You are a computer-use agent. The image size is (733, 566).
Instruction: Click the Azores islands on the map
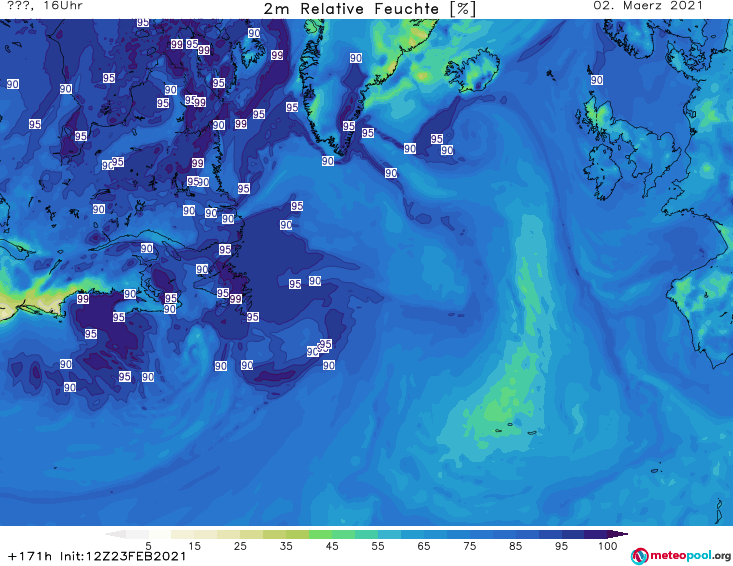(x=514, y=429)
